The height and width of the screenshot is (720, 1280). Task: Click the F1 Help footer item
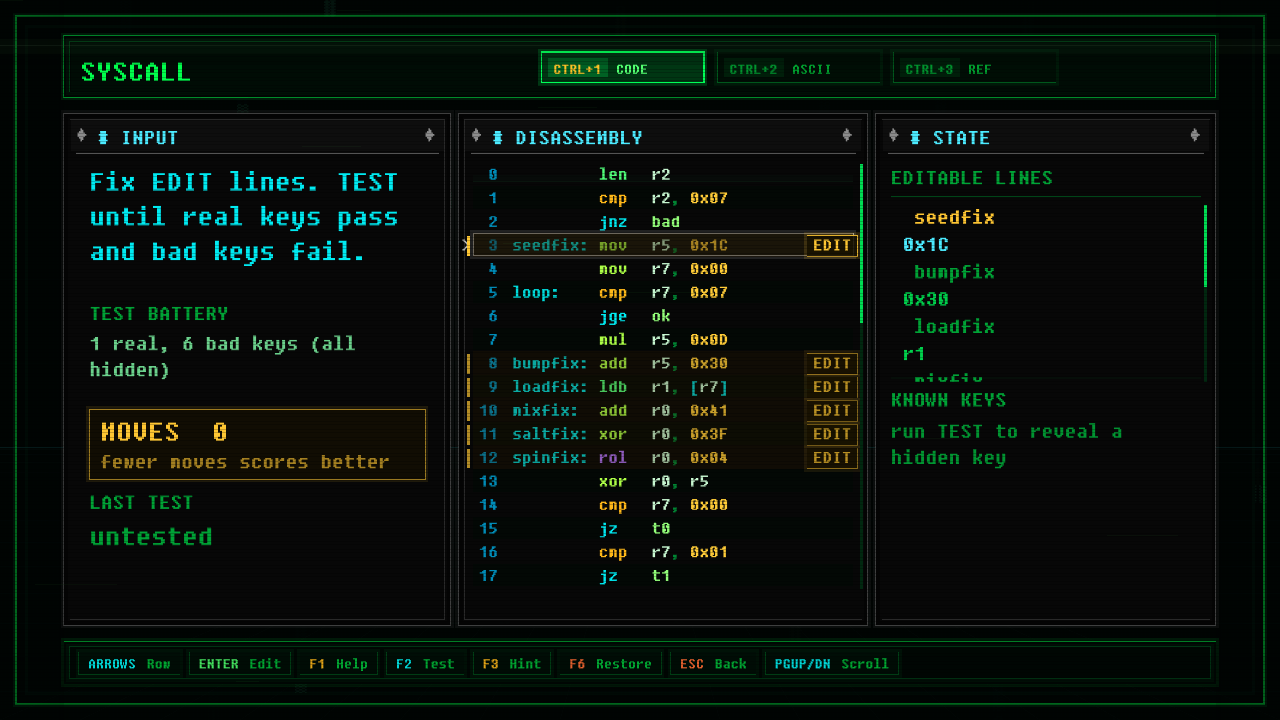[x=338, y=664]
